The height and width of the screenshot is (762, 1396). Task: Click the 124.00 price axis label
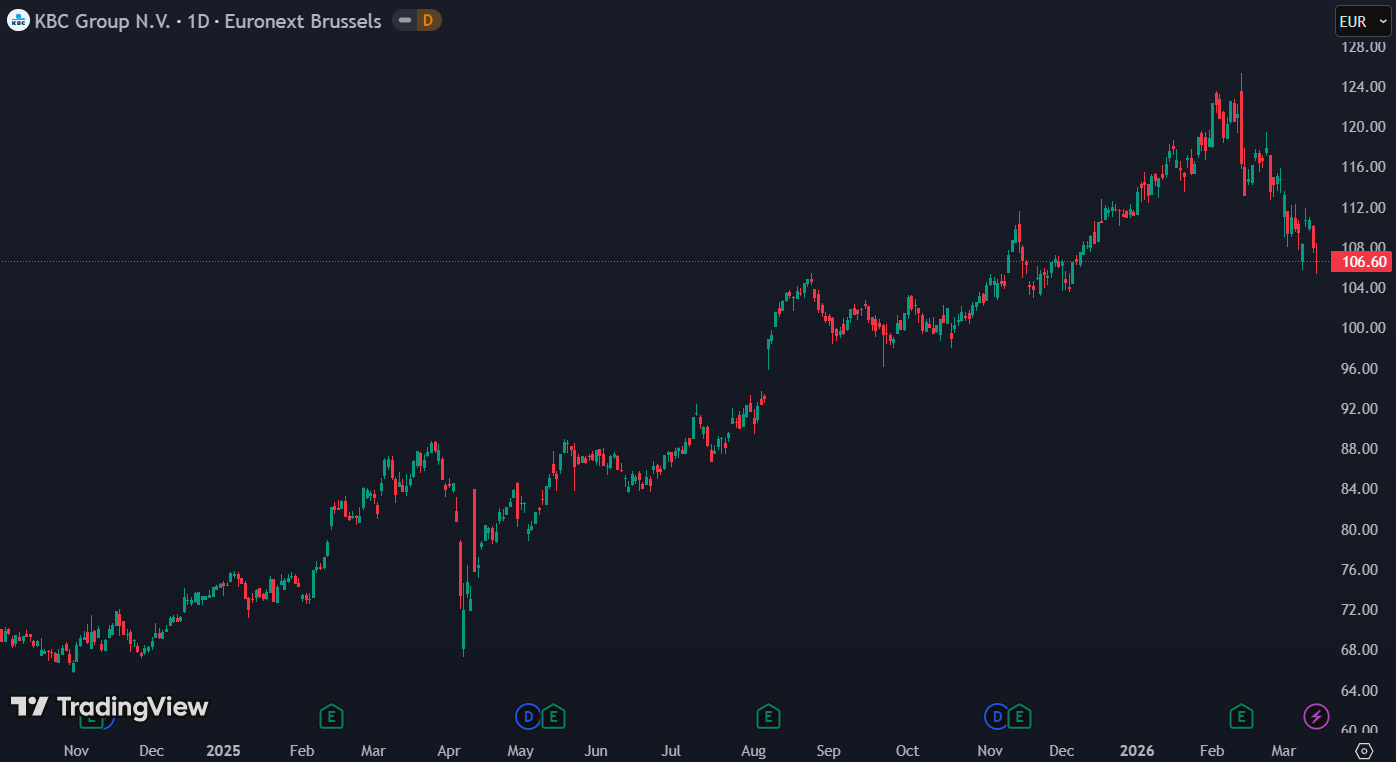click(x=1364, y=87)
